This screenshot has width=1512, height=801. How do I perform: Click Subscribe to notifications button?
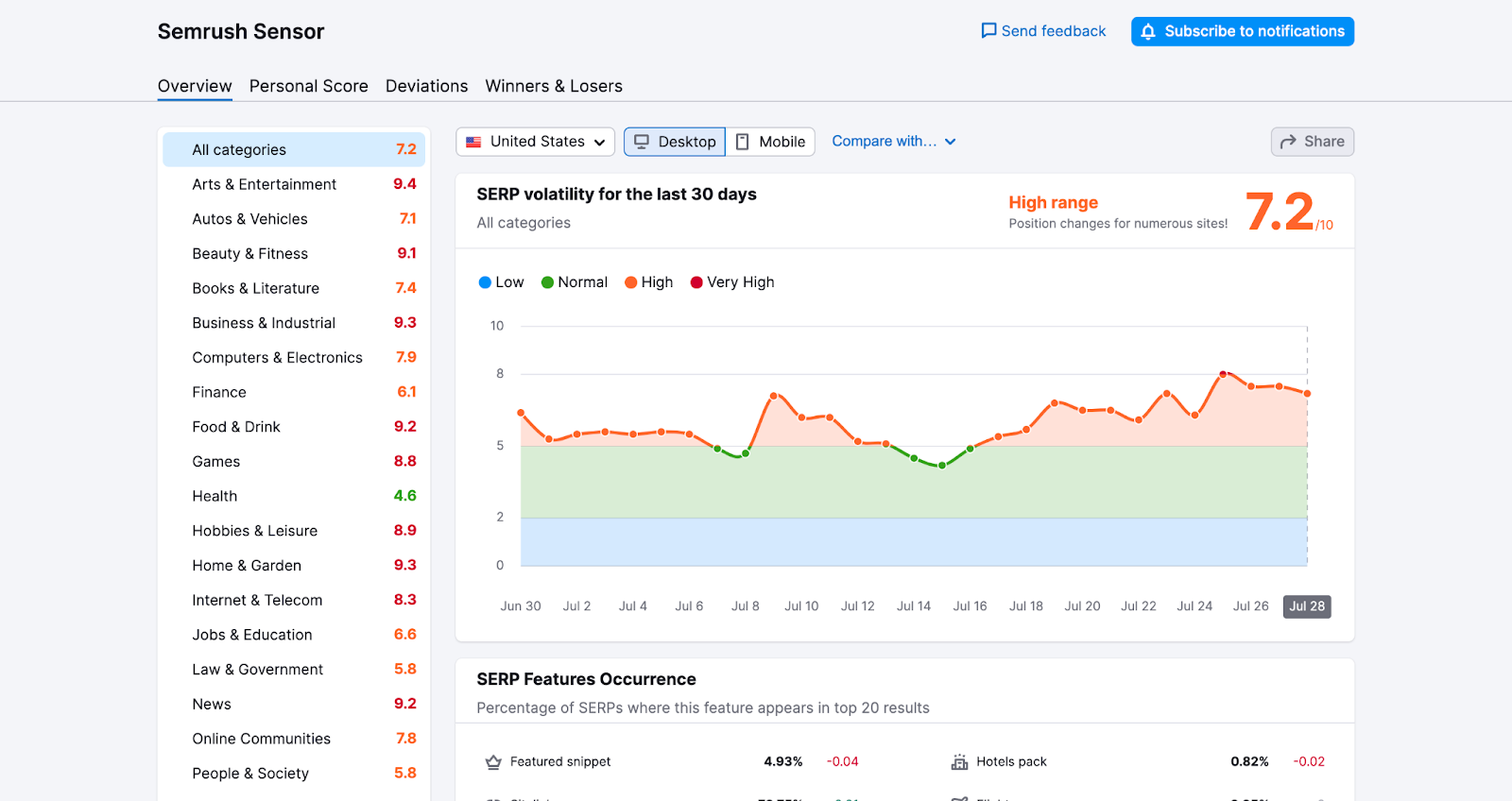tap(1243, 31)
